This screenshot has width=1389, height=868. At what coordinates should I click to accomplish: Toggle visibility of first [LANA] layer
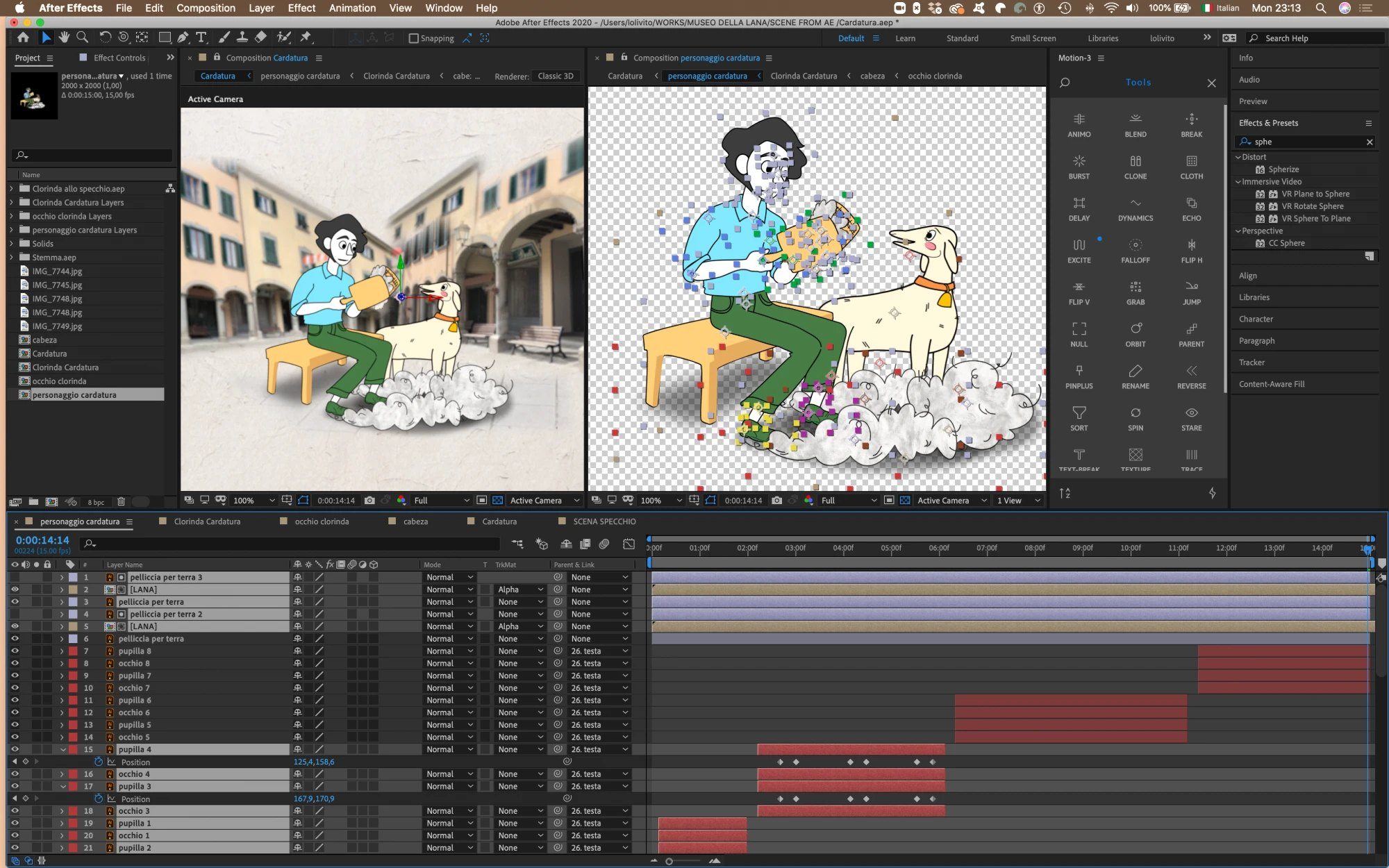click(x=15, y=589)
